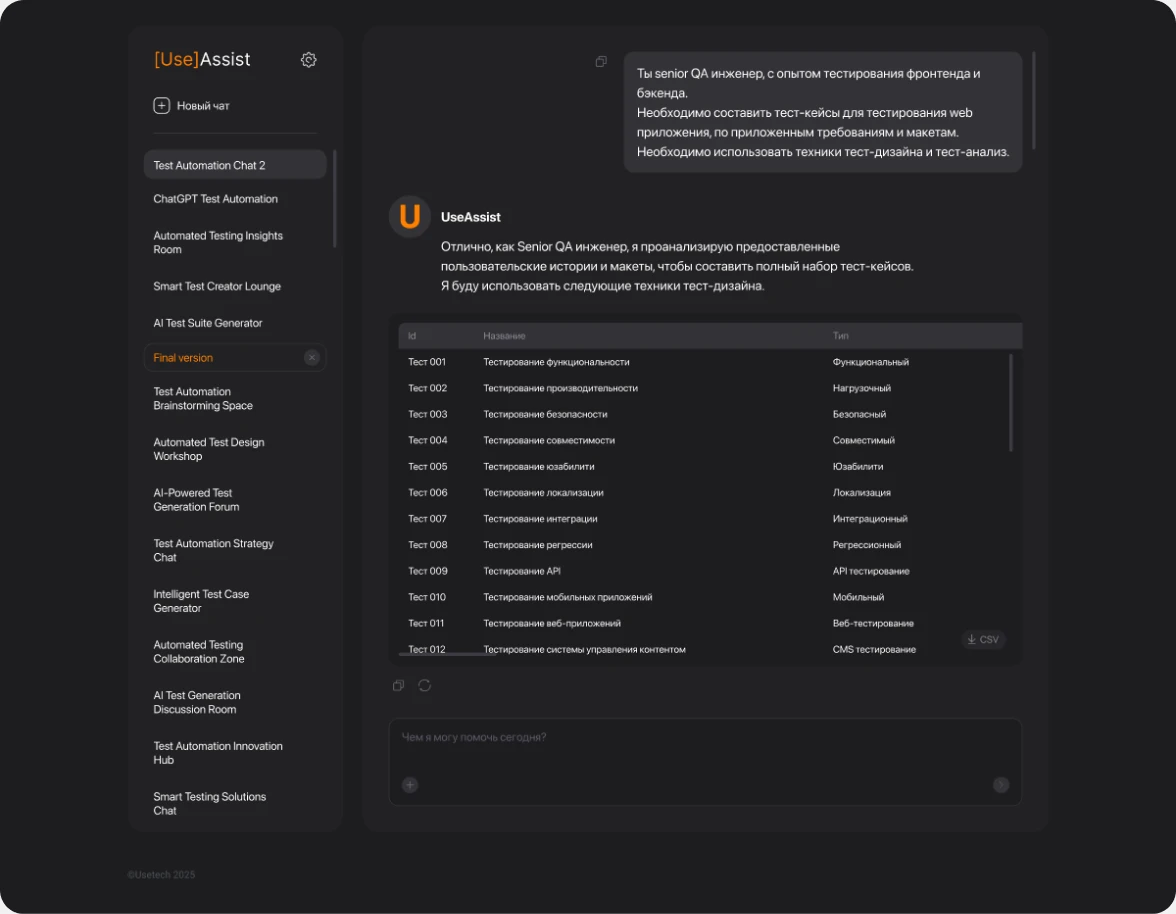Select Тестирование юзабилити cell
This screenshot has width=1176, height=914.
[538, 466]
